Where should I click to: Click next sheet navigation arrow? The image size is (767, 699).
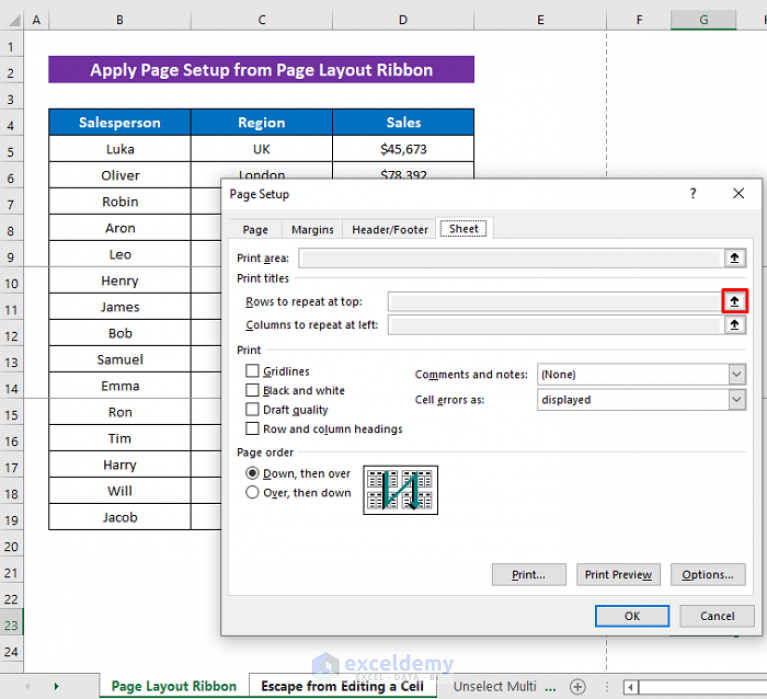coord(56,686)
